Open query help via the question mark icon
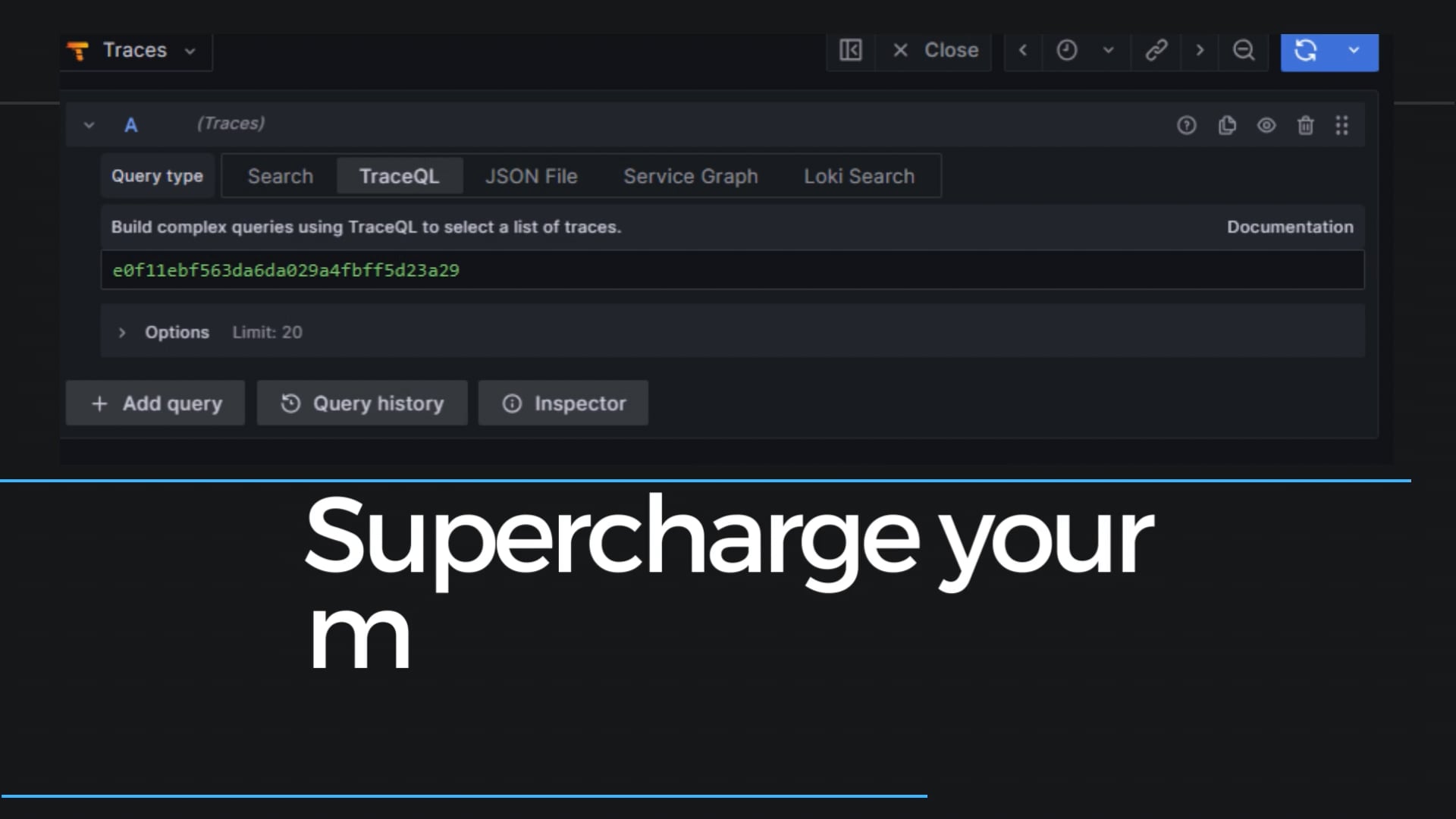Screen dimensions: 1456x819 point(1187,125)
